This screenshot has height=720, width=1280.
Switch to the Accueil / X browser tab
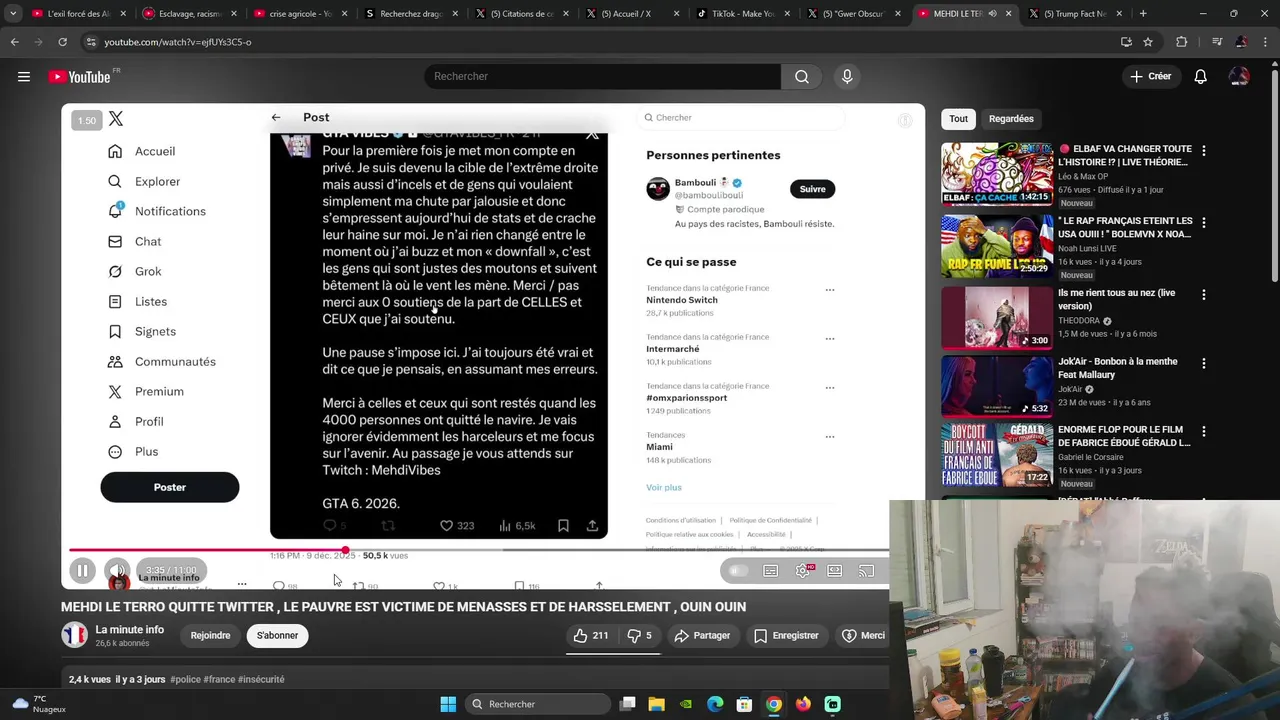(632, 14)
